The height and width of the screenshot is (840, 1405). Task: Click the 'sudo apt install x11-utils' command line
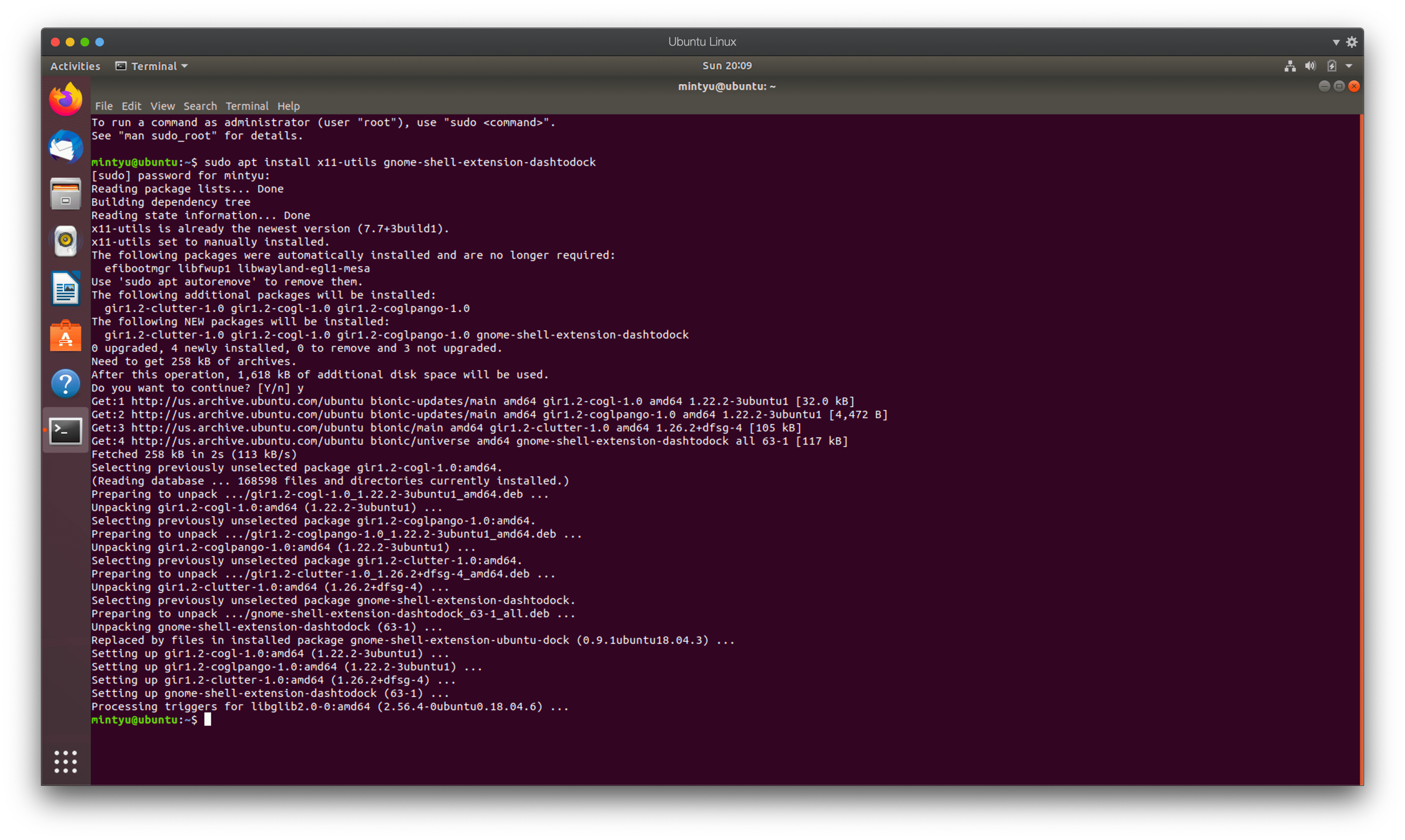pyautogui.click(x=344, y=162)
